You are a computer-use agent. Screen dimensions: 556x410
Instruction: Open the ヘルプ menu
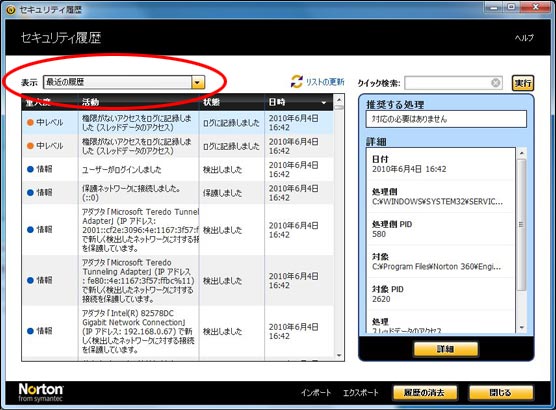(x=524, y=38)
